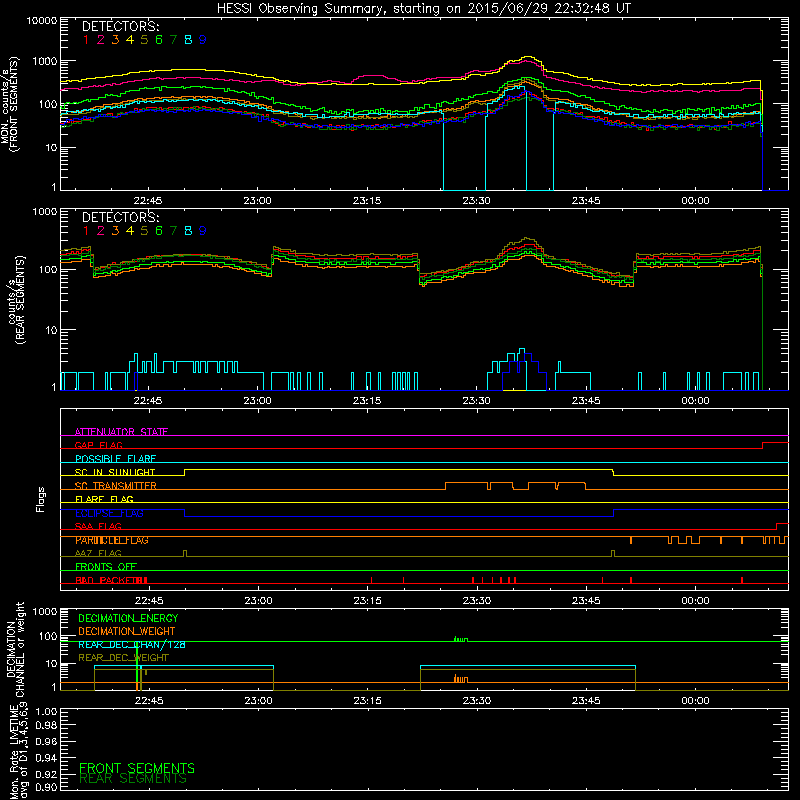The height and width of the screenshot is (800, 800).
Task: Click the DECIMATION_ENERGY legend entry
Action: (x=128, y=618)
